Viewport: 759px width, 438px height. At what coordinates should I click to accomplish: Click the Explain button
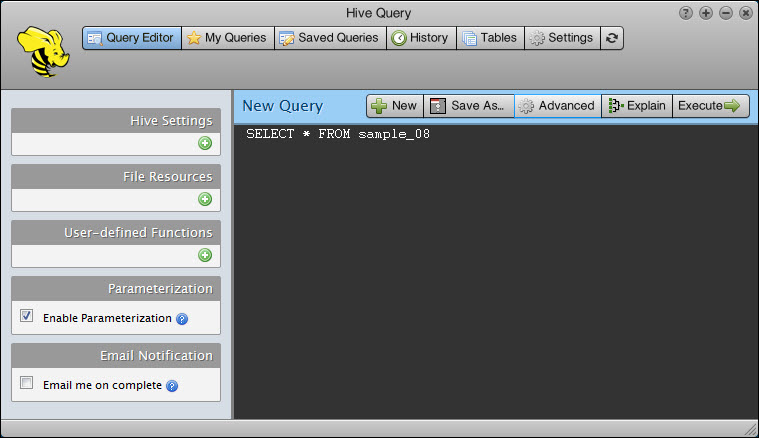pyautogui.click(x=637, y=106)
